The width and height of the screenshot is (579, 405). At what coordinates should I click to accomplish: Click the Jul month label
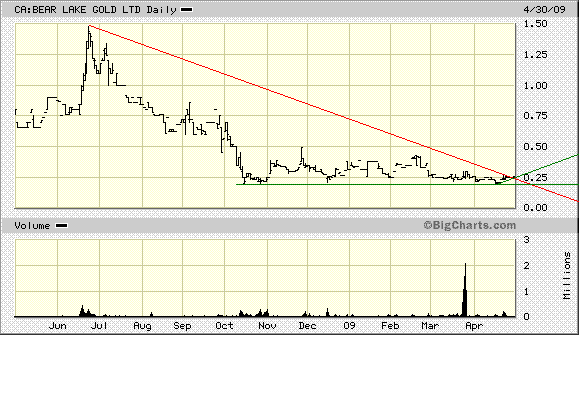[x=99, y=326]
